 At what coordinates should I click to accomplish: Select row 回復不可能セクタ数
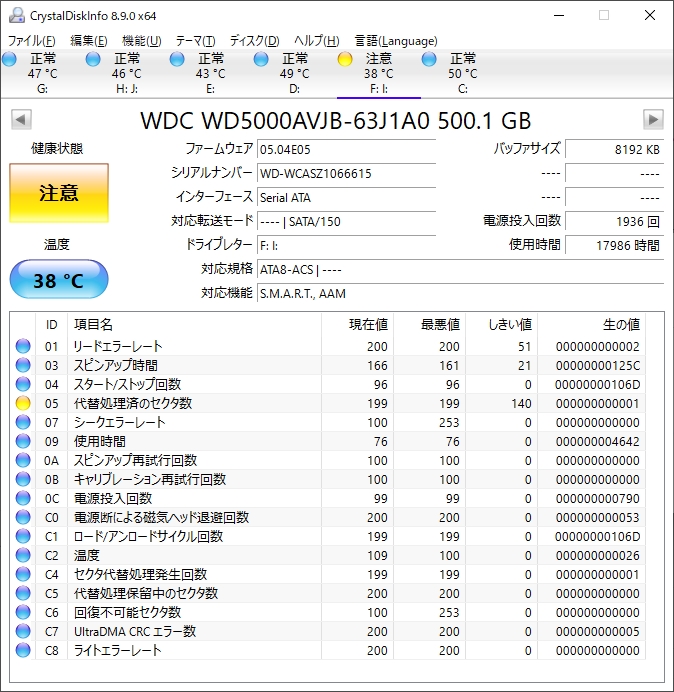328,612
